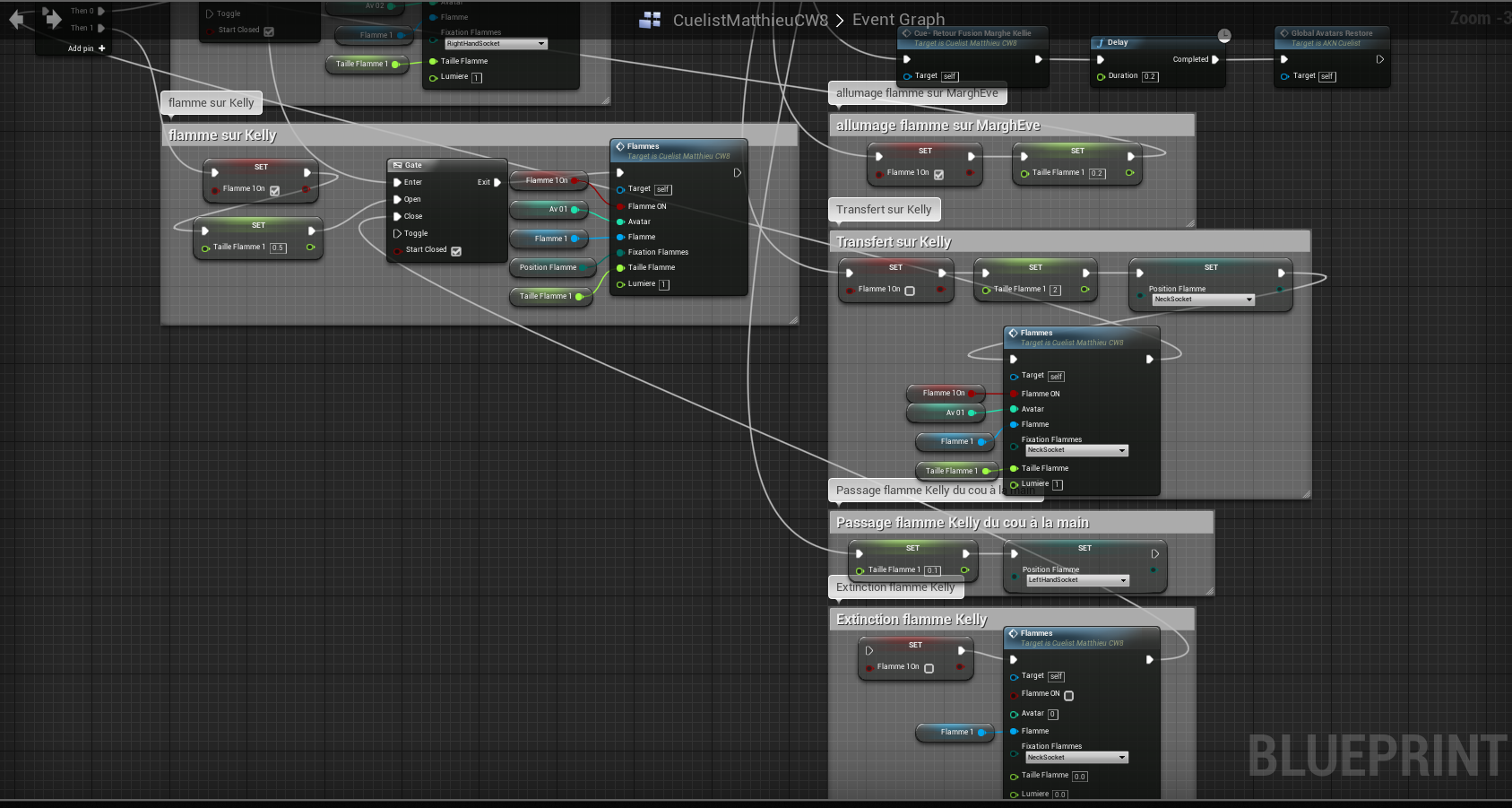Click Lumiere value field on flamme sur Kelly Flammes
The height and width of the screenshot is (808, 1512).
pos(664,285)
